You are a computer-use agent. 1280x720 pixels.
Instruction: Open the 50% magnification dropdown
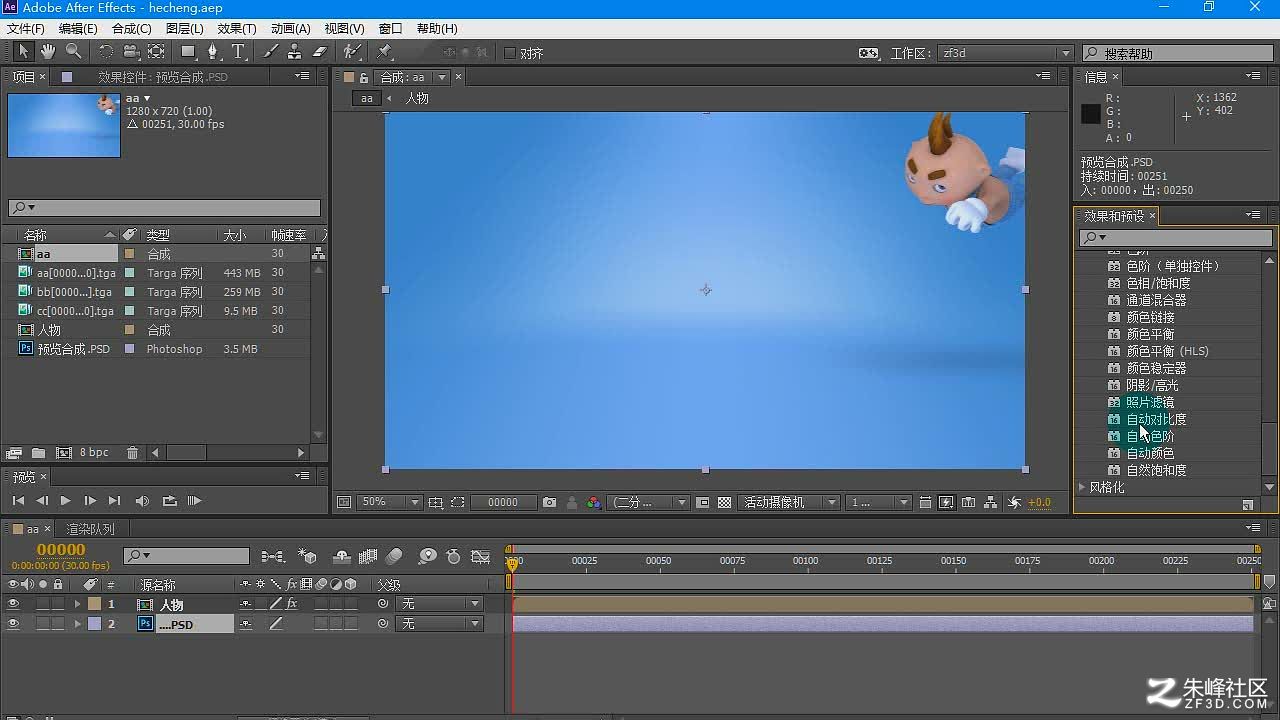389,502
